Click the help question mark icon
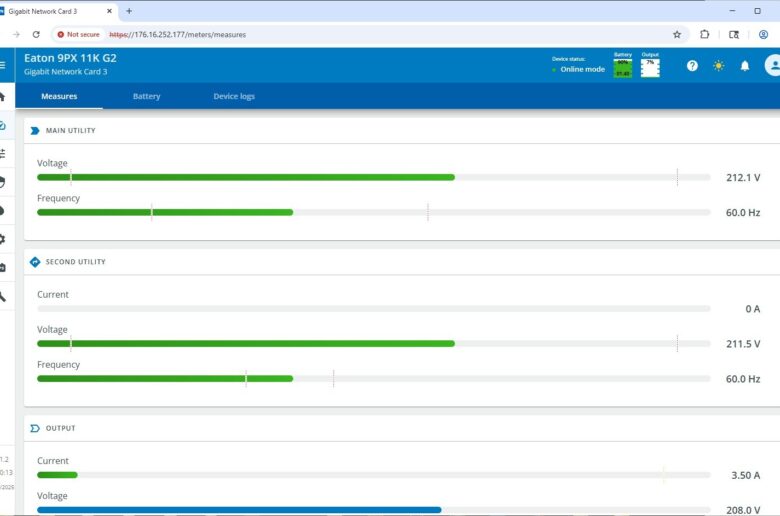Screen dimensions: 780x516 point(692,66)
